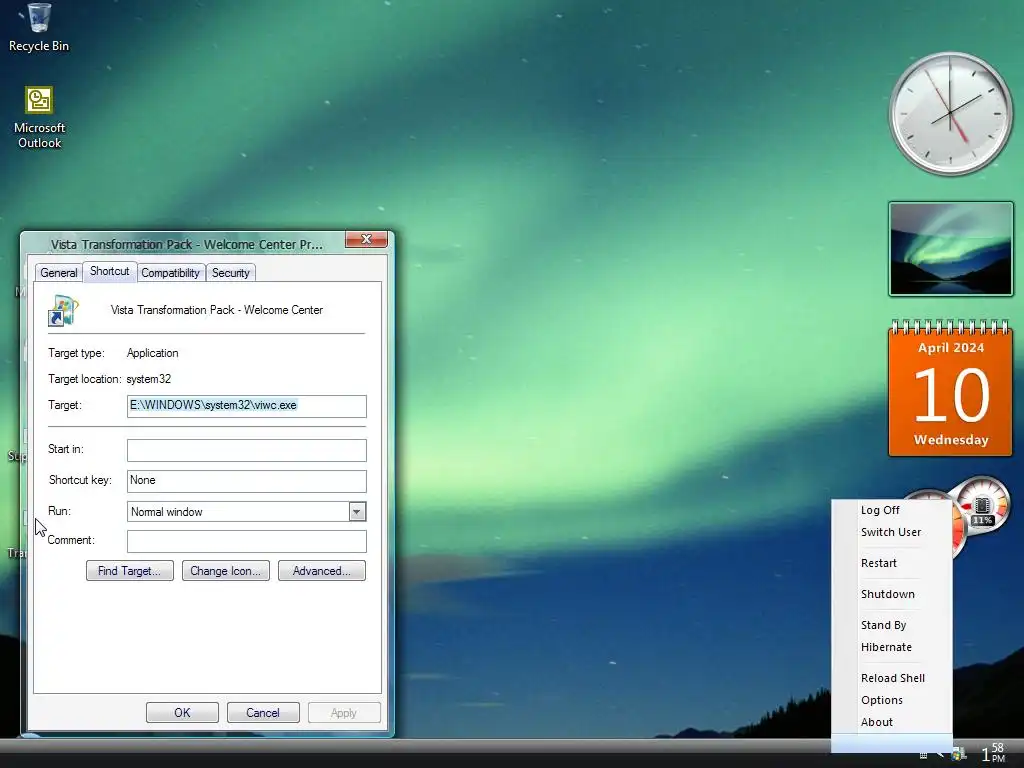1024x768 pixels.
Task: Select the Microsoft Outlook desktop icon
Action: [x=39, y=118]
